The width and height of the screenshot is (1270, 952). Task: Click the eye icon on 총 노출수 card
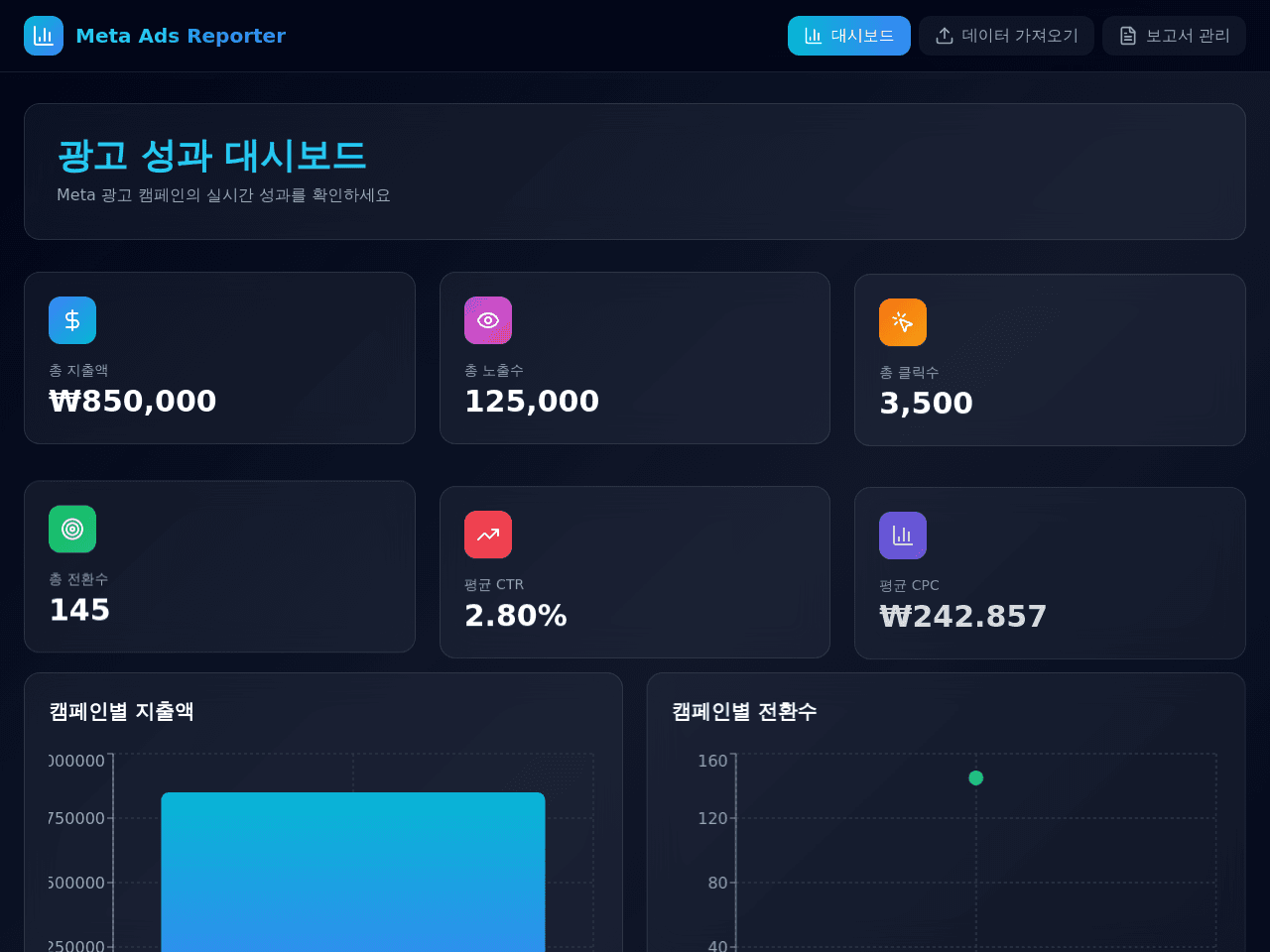488,320
